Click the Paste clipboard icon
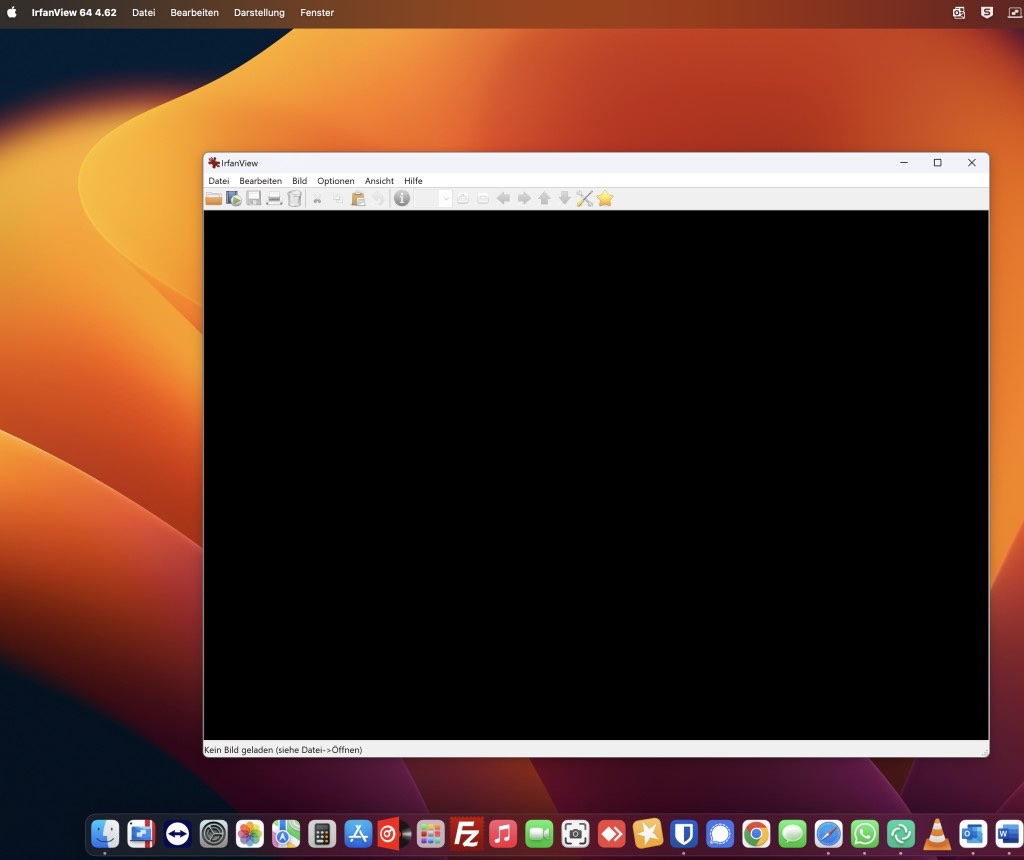 click(358, 199)
